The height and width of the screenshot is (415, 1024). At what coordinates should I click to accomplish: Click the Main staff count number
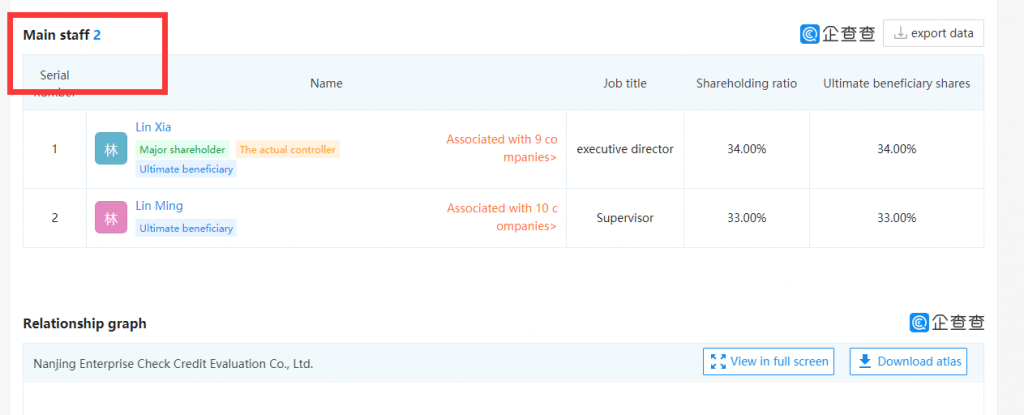point(97,35)
